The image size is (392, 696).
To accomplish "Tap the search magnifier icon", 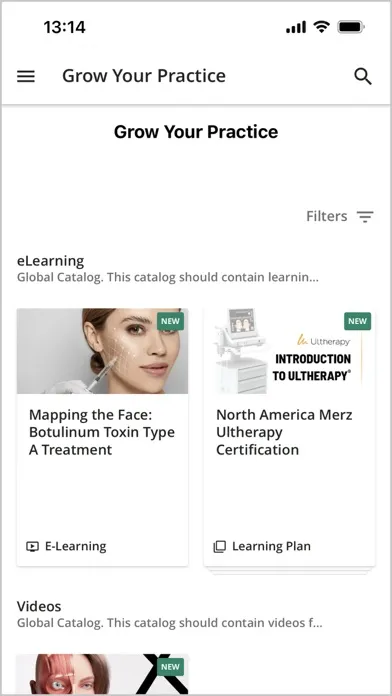I will point(363,76).
